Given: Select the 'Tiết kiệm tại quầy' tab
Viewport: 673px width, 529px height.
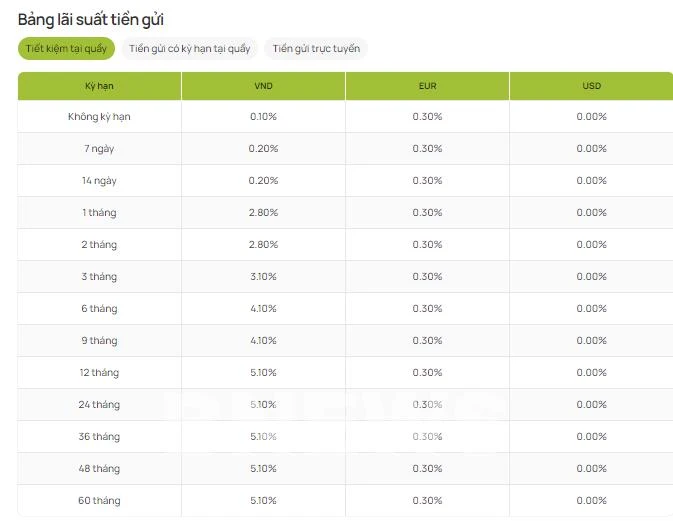Looking at the screenshot, I should 66,49.
